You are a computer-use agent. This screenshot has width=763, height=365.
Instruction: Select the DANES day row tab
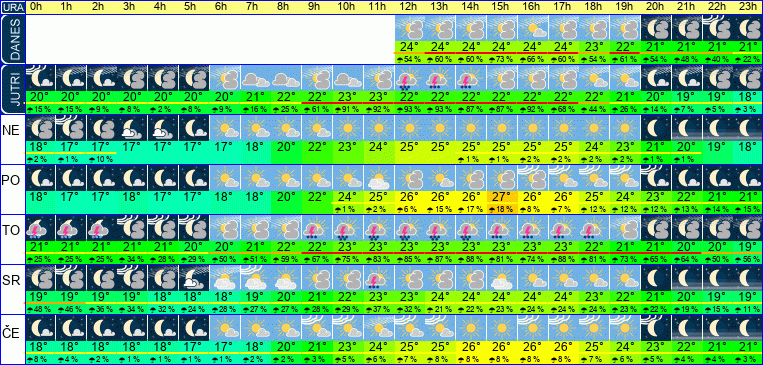click(x=12, y=39)
